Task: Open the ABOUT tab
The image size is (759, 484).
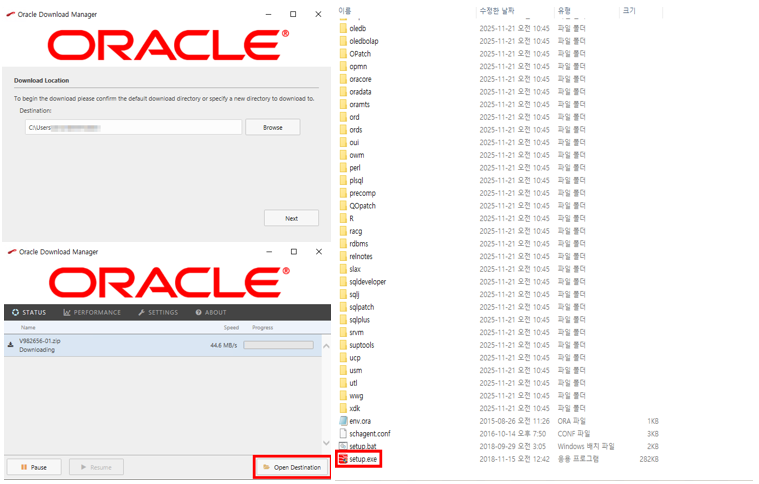Action: coord(211,312)
